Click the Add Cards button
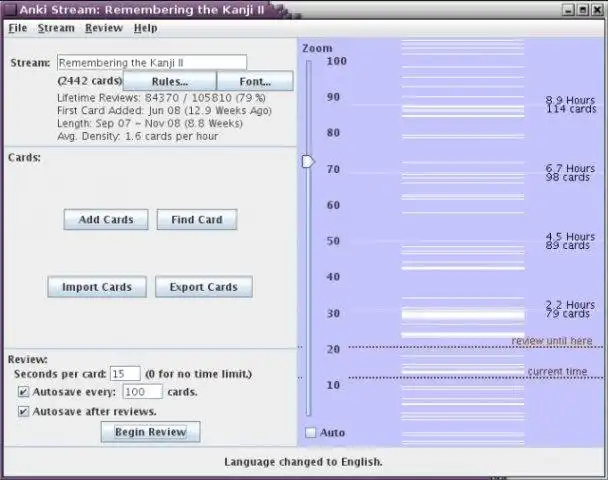 tap(106, 219)
